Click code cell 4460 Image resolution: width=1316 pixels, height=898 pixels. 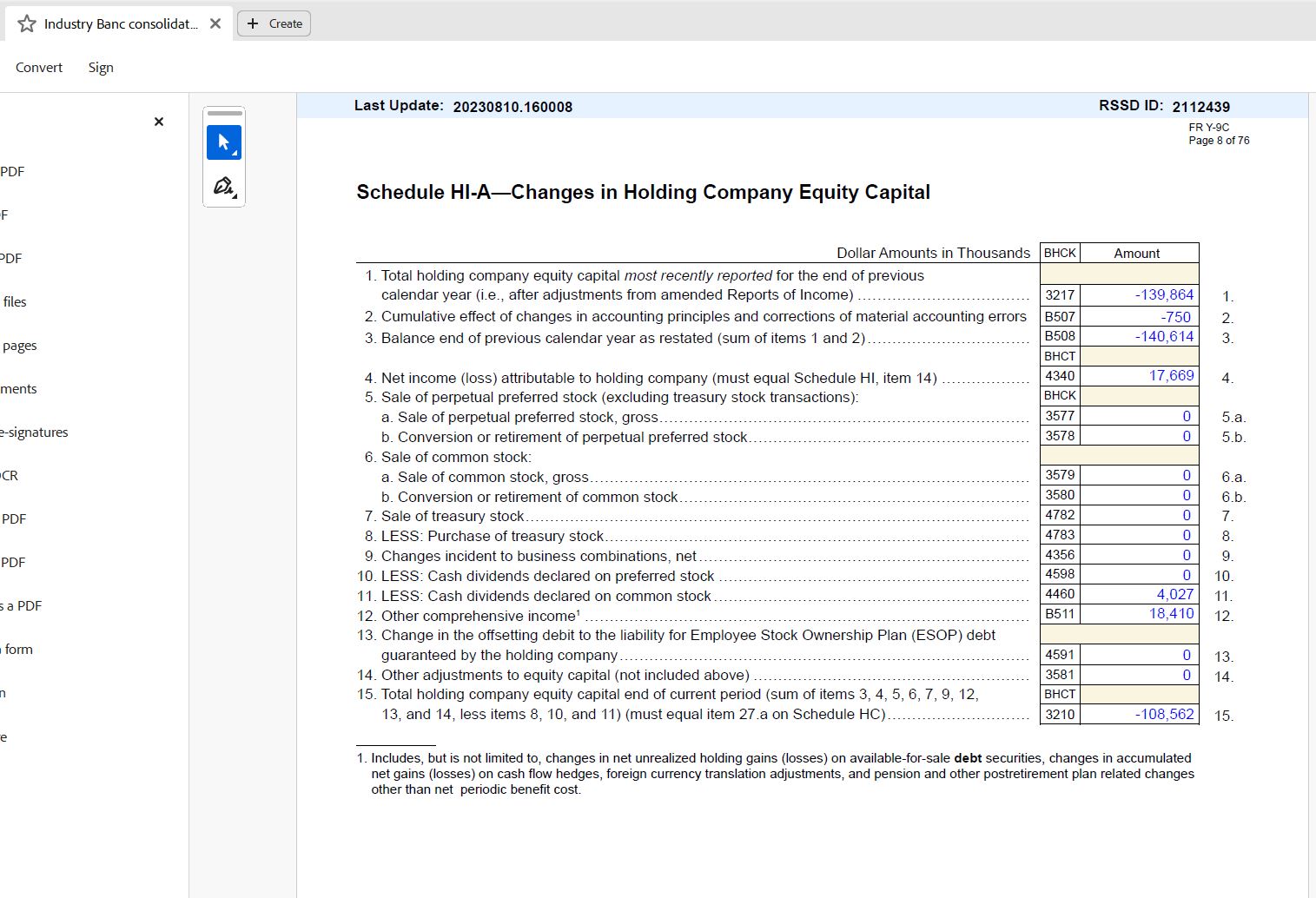click(1060, 594)
